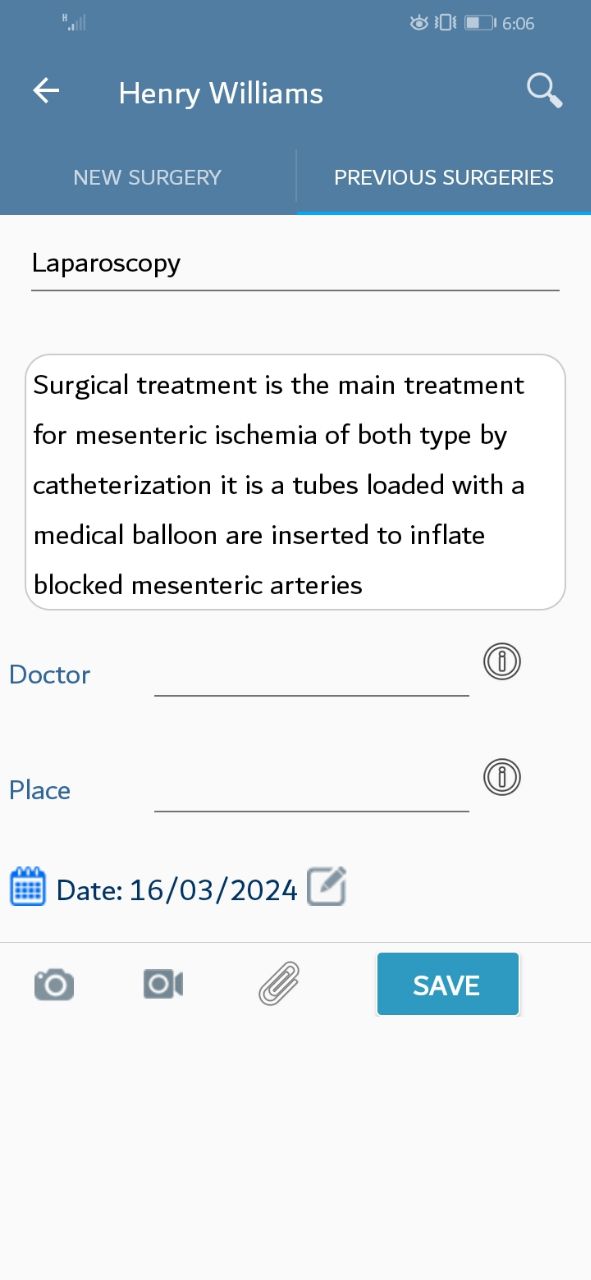Image resolution: width=591 pixels, height=1280 pixels.
Task: Select the Previous Surgeries tab
Action: (444, 178)
